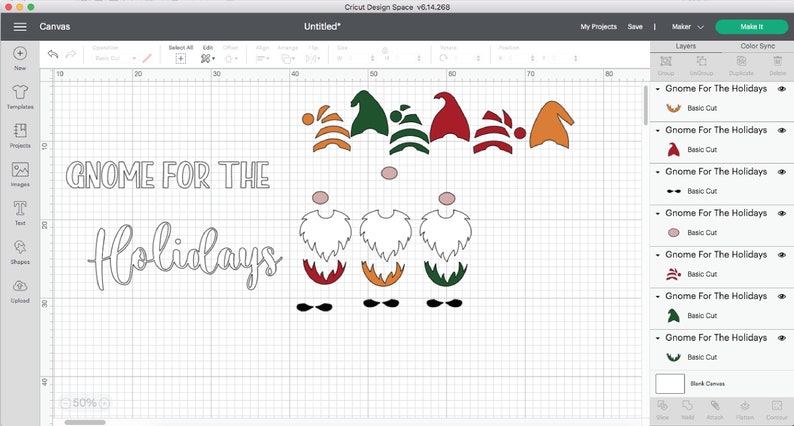Open My Projects link
794x426 pixels.
coord(599,27)
